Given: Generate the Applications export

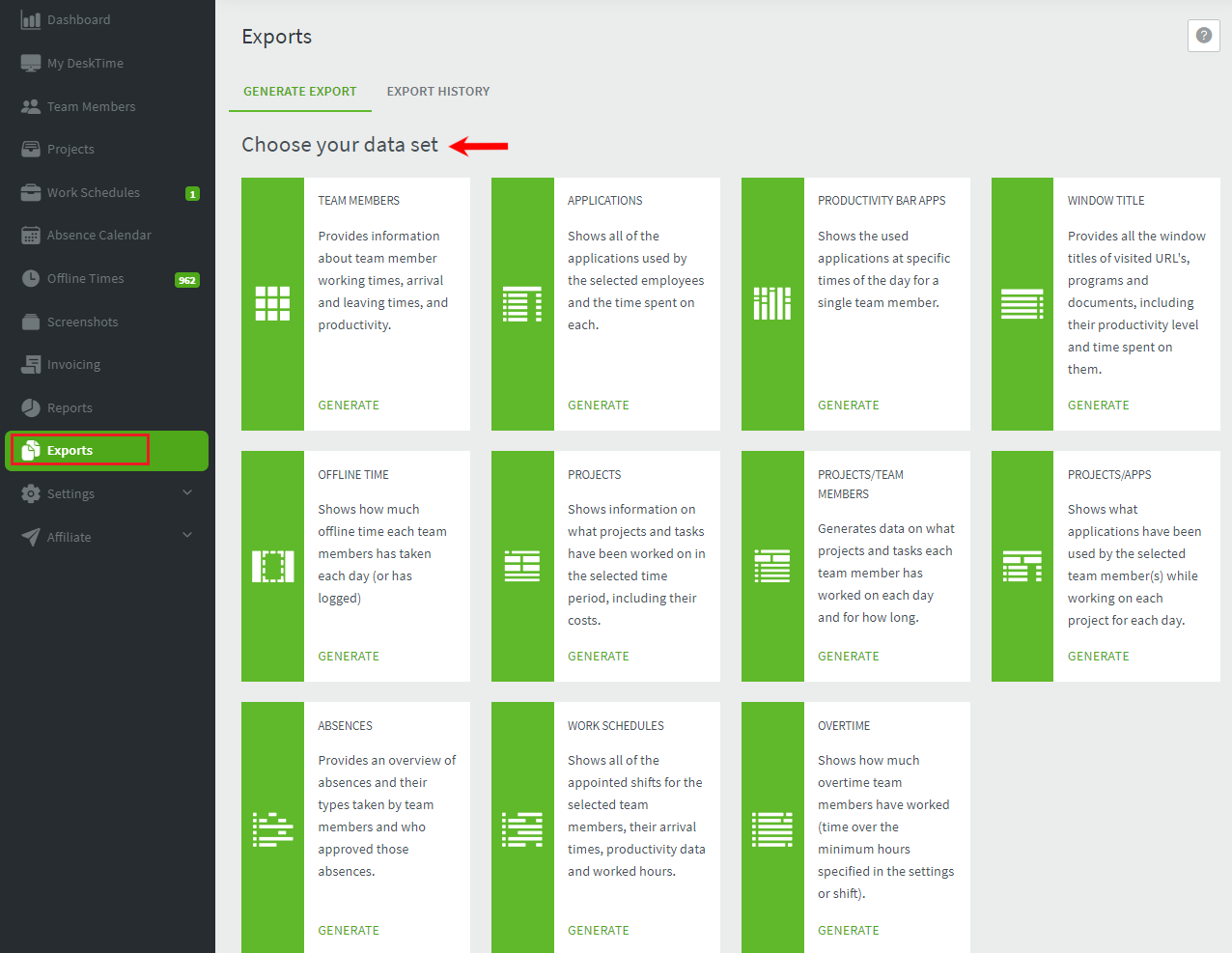Looking at the screenshot, I should tap(599, 406).
